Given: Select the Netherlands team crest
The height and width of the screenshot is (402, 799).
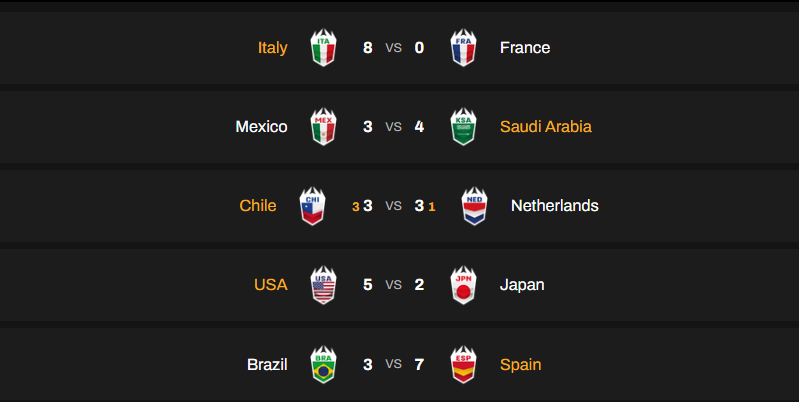Looking at the screenshot, I should [474, 206].
